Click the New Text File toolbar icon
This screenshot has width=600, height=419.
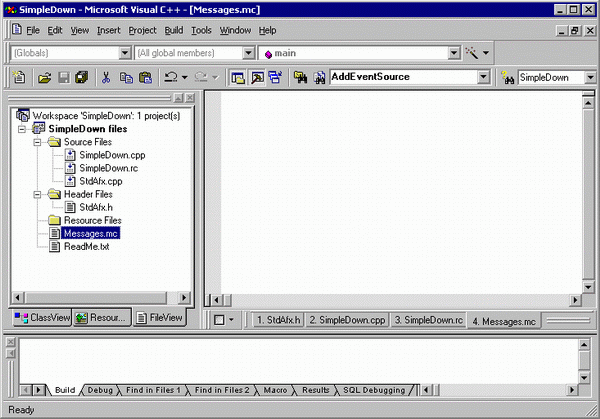18,77
